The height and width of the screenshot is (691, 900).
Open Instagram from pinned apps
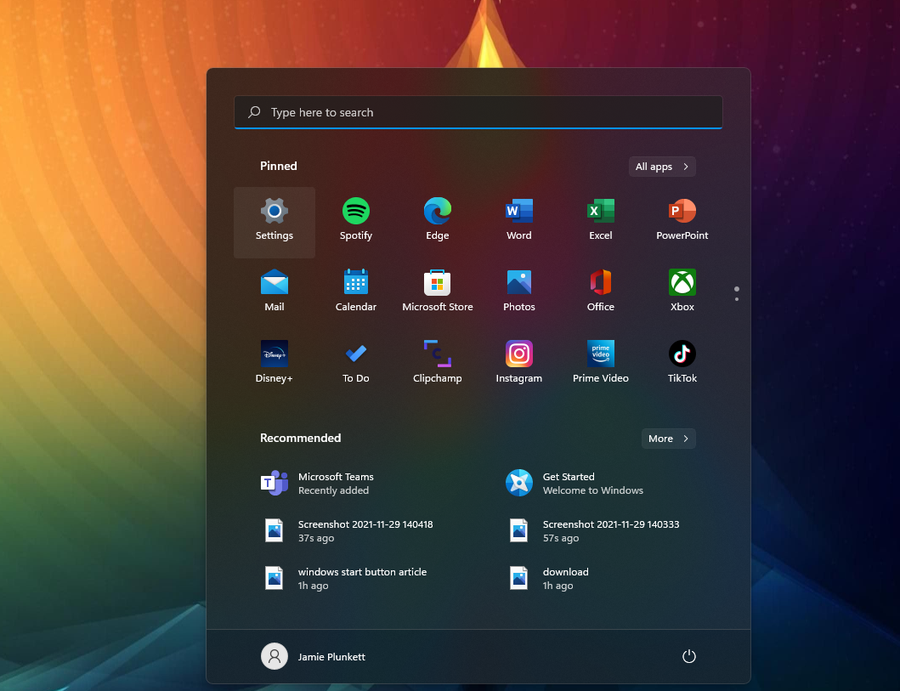(x=519, y=354)
